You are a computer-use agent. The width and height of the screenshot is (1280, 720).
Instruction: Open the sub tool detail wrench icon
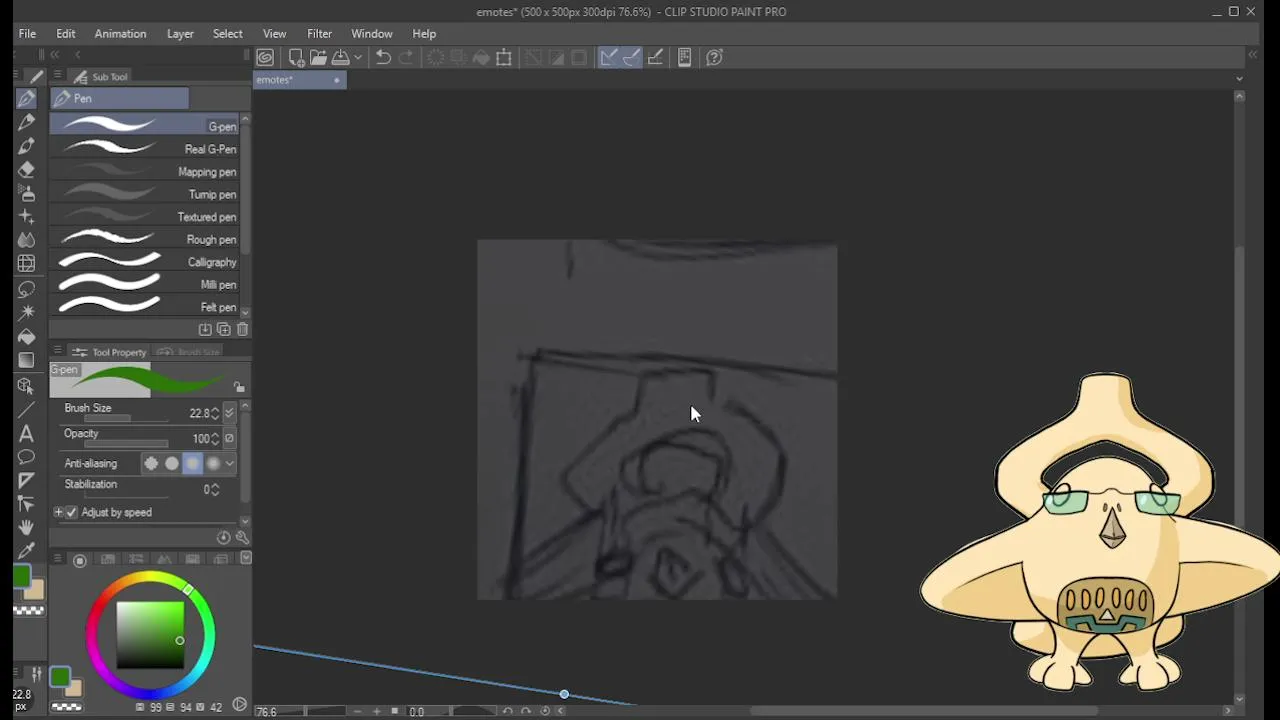[242, 537]
